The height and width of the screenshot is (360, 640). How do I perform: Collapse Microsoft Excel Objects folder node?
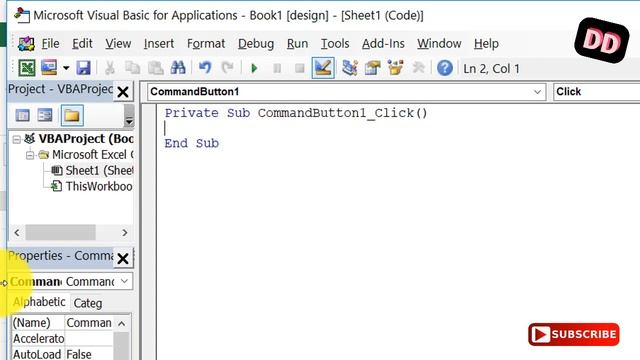click(30, 156)
